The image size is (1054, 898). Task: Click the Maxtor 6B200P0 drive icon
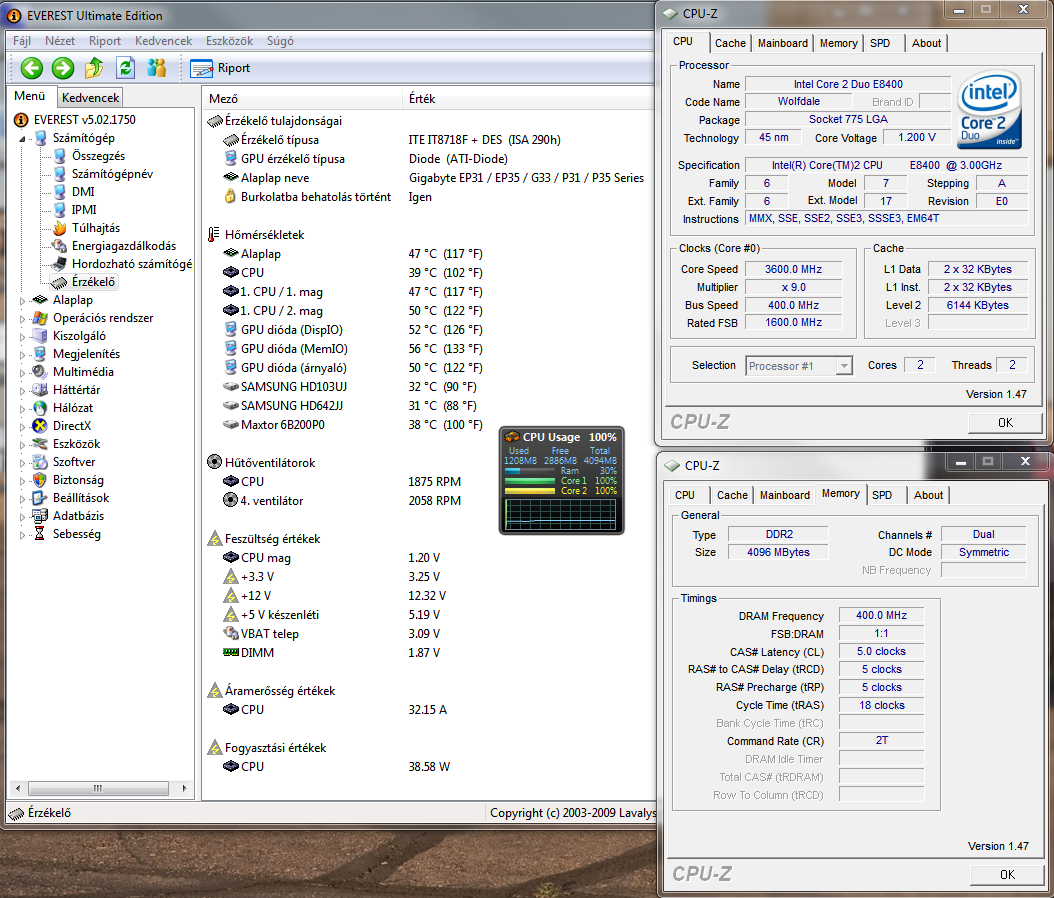231,425
